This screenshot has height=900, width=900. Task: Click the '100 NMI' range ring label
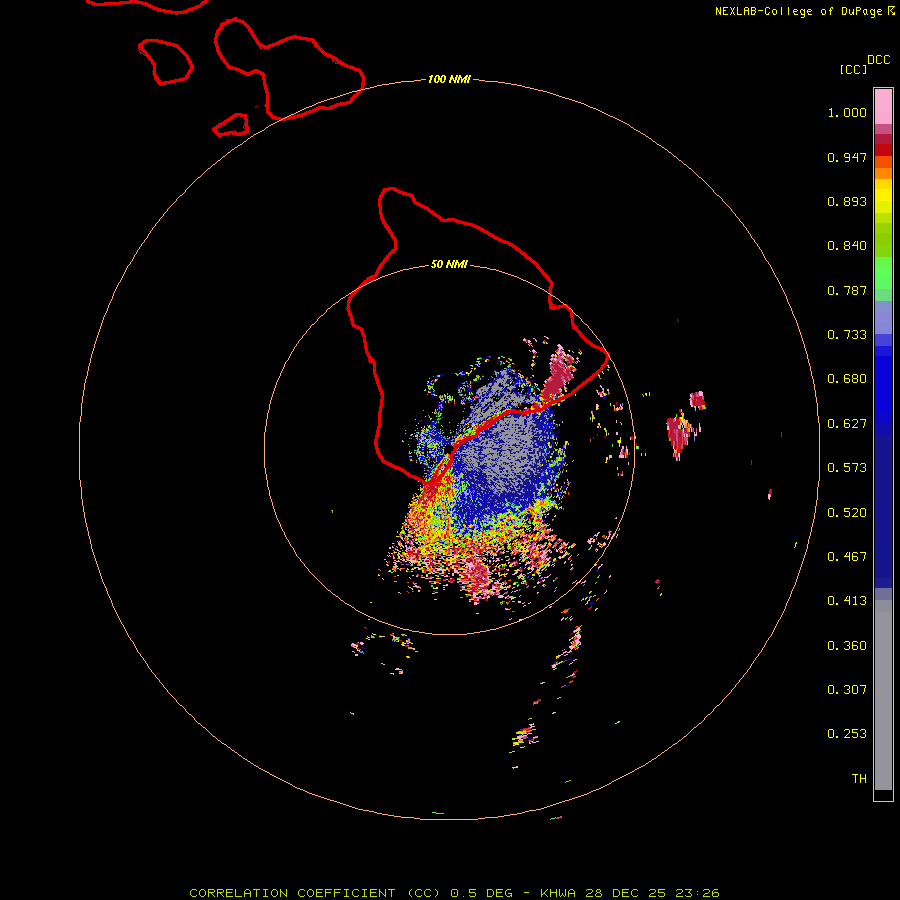449,79
